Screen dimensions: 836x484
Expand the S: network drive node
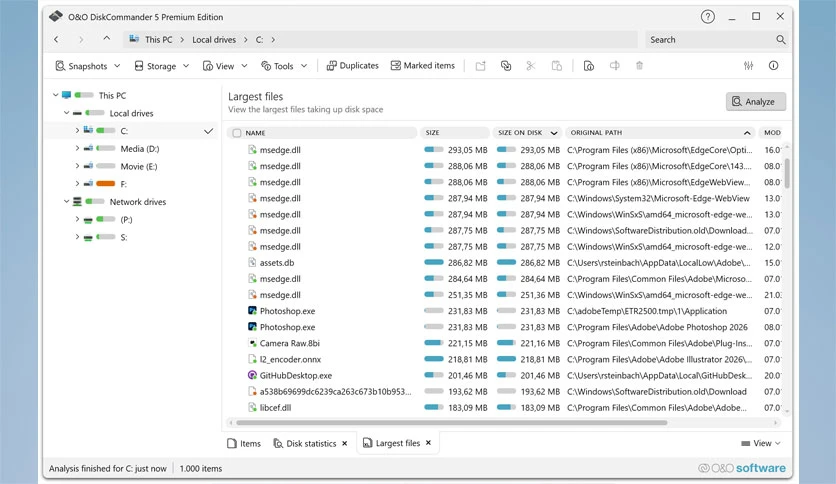pos(77,237)
